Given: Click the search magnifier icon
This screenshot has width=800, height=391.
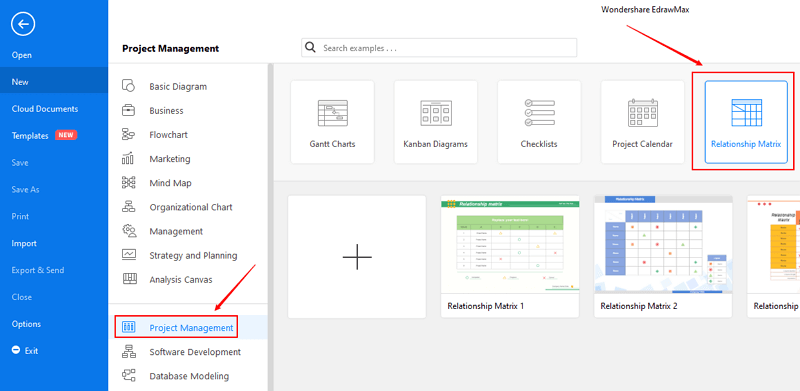Looking at the screenshot, I should pos(310,47).
